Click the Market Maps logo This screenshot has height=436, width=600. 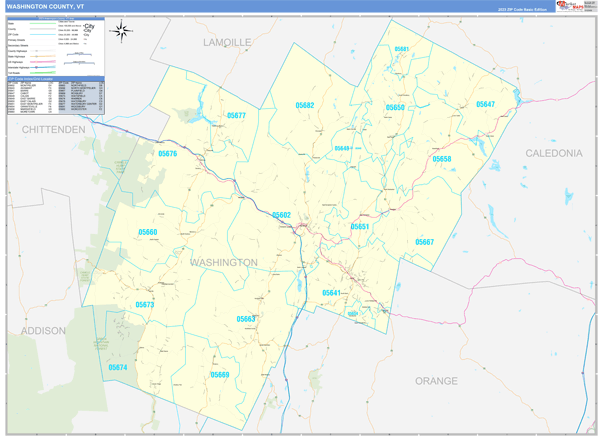574,6
